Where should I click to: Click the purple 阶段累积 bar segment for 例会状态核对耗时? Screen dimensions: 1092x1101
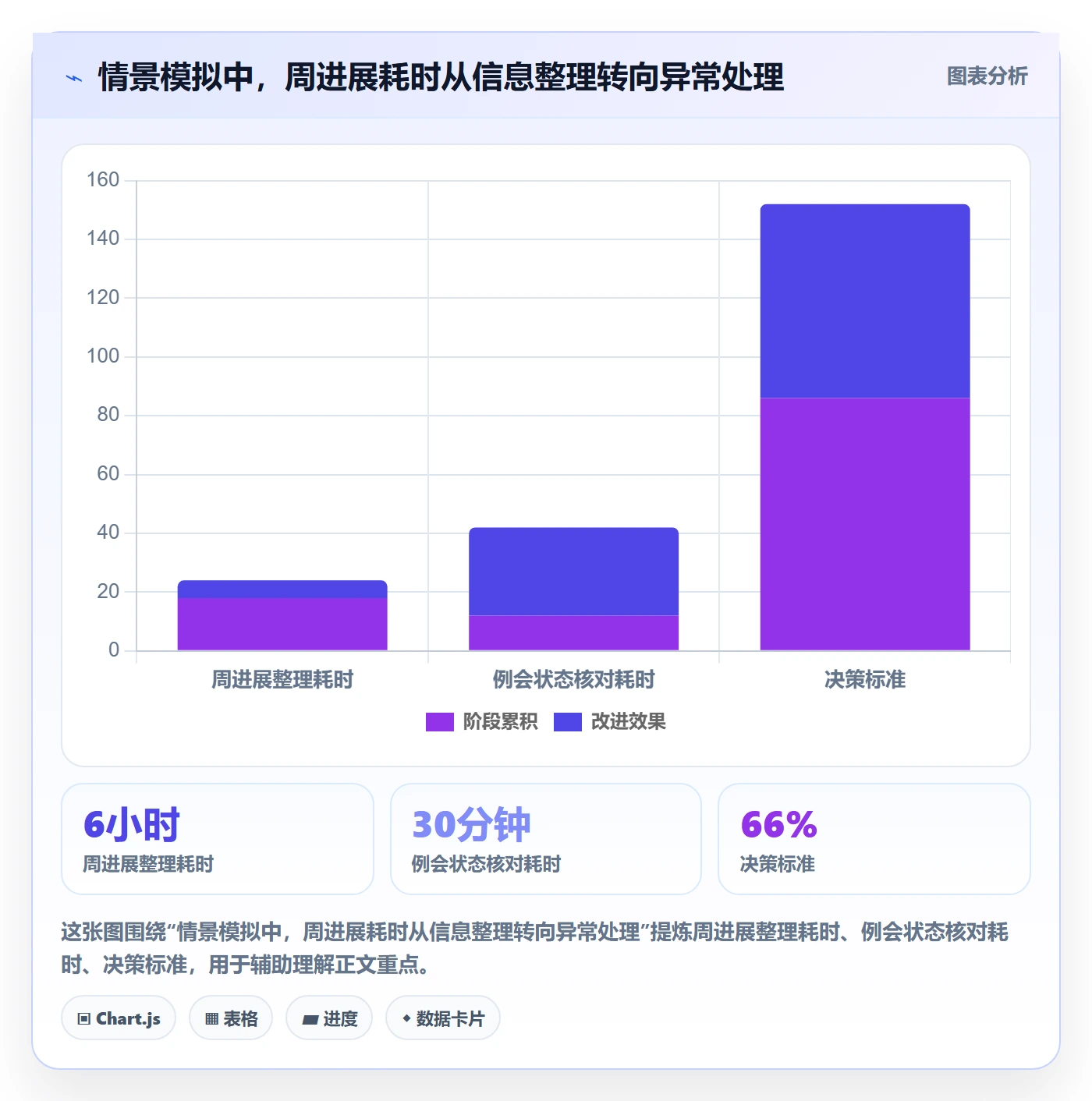point(573,633)
